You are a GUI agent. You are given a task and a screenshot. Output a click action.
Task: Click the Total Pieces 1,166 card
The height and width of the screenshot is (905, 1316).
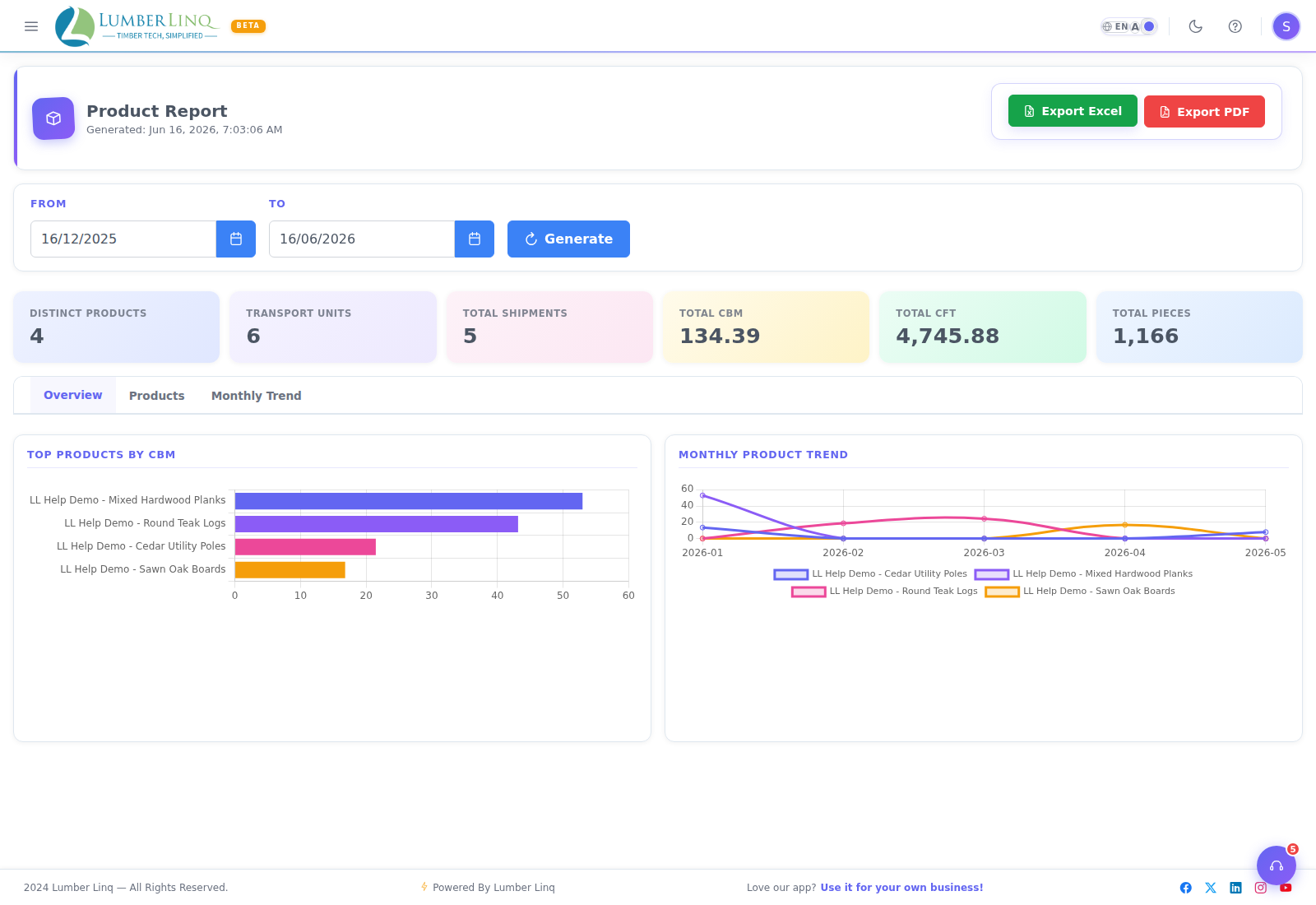click(x=1199, y=327)
